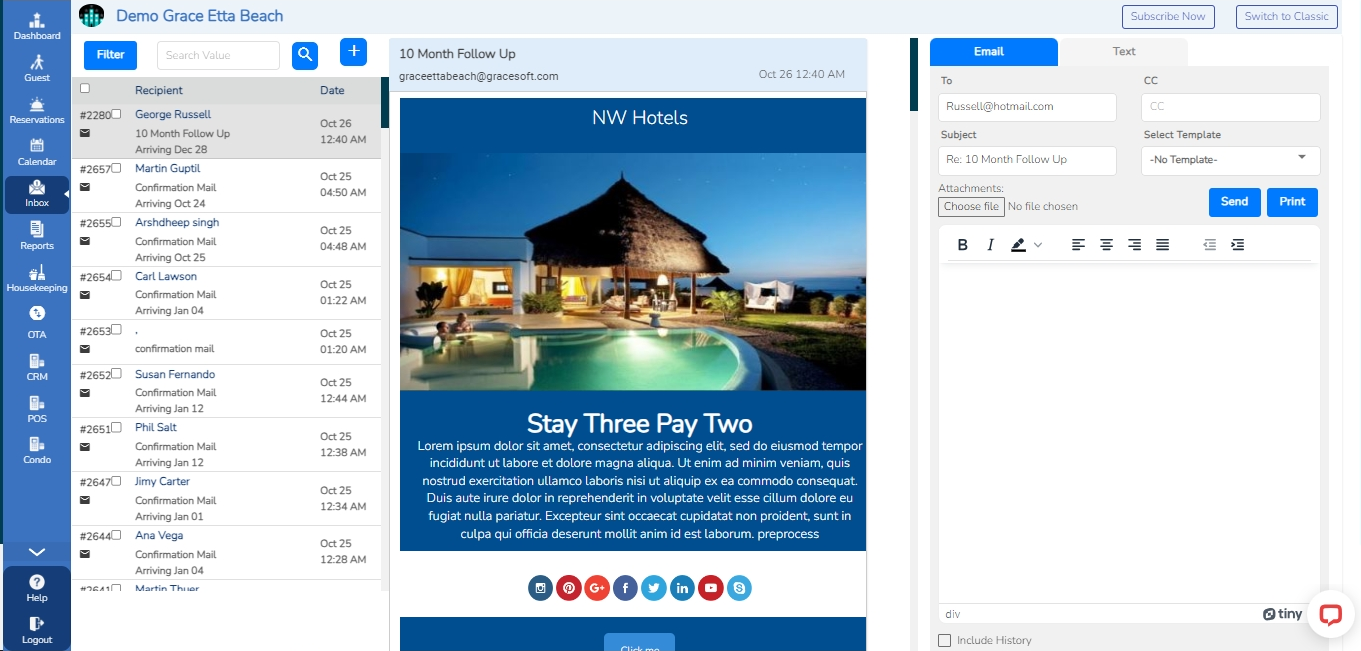The height and width of the screenshot is (651, 1361).
Task: Click the Skype icon in the email
Action: 738,588
